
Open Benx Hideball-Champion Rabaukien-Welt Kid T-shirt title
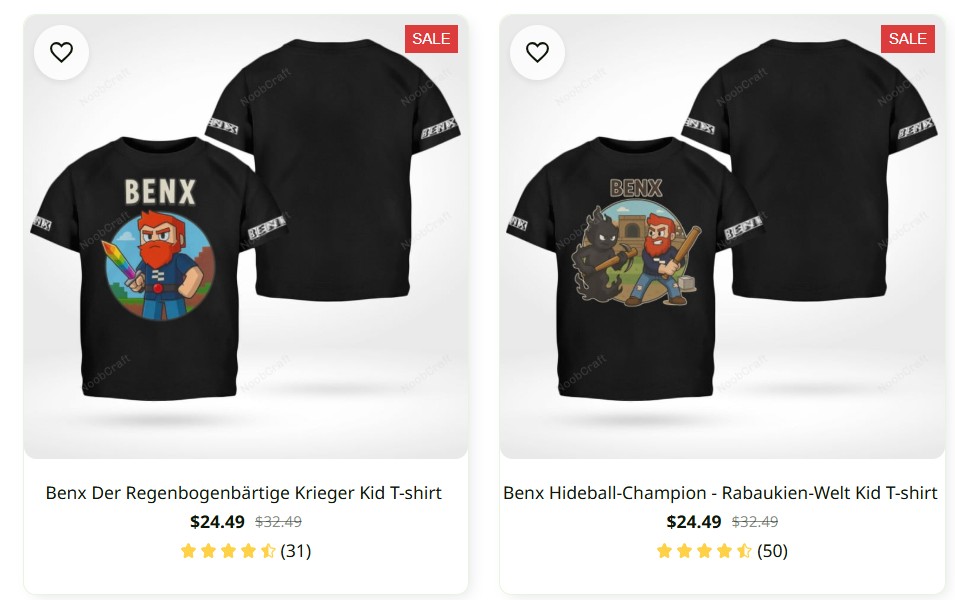pyautogui.click(x=720, y=493)
